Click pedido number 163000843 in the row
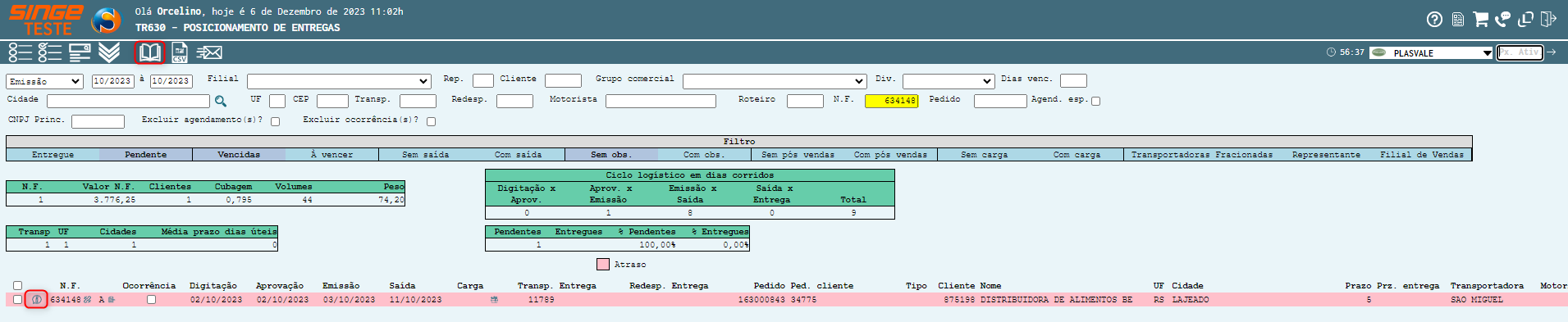Viewport: 1568px width, 322px height. (x=761, y=300)
